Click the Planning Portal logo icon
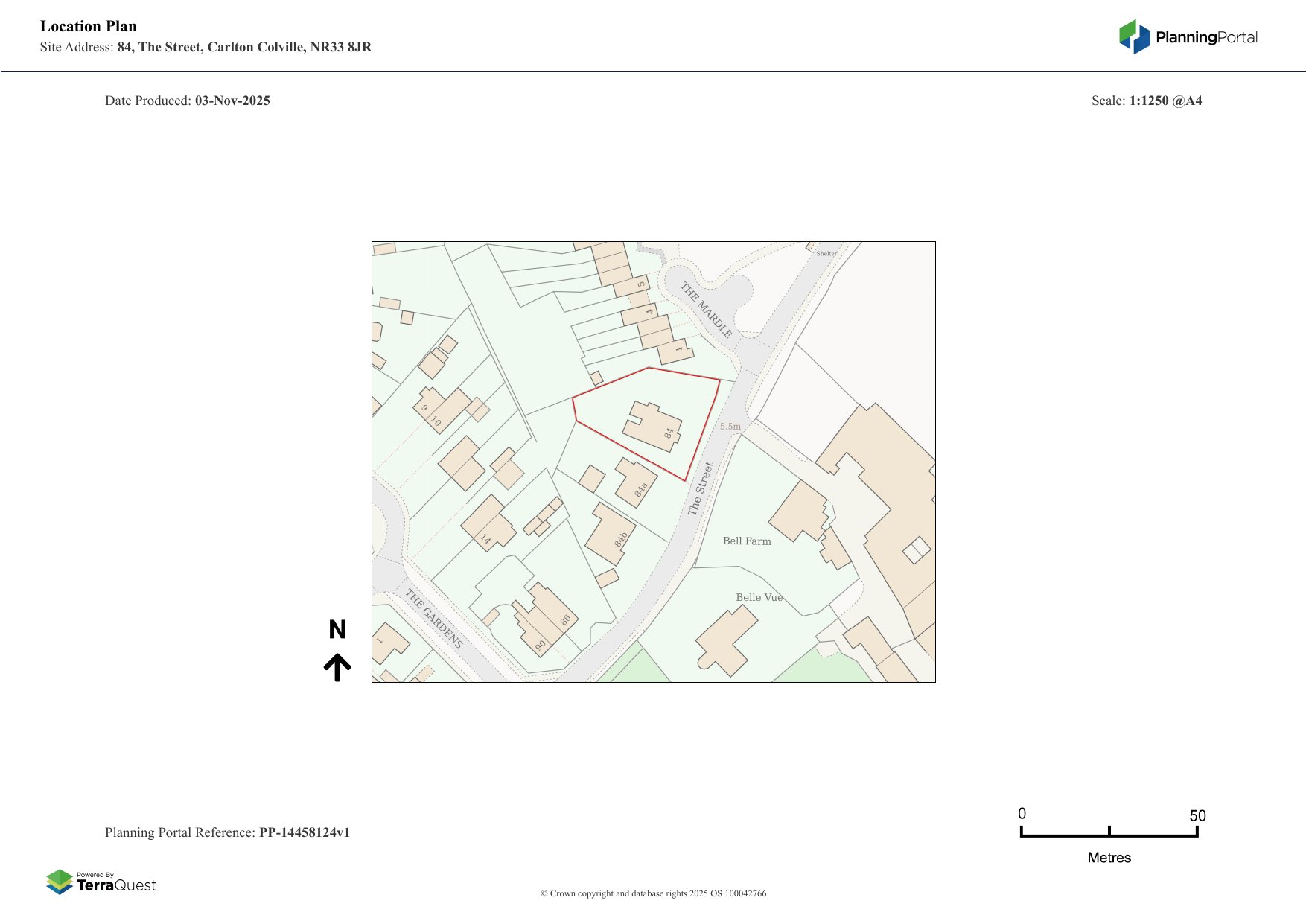Screen dimensions: 1306x924 click(1134, 36)
